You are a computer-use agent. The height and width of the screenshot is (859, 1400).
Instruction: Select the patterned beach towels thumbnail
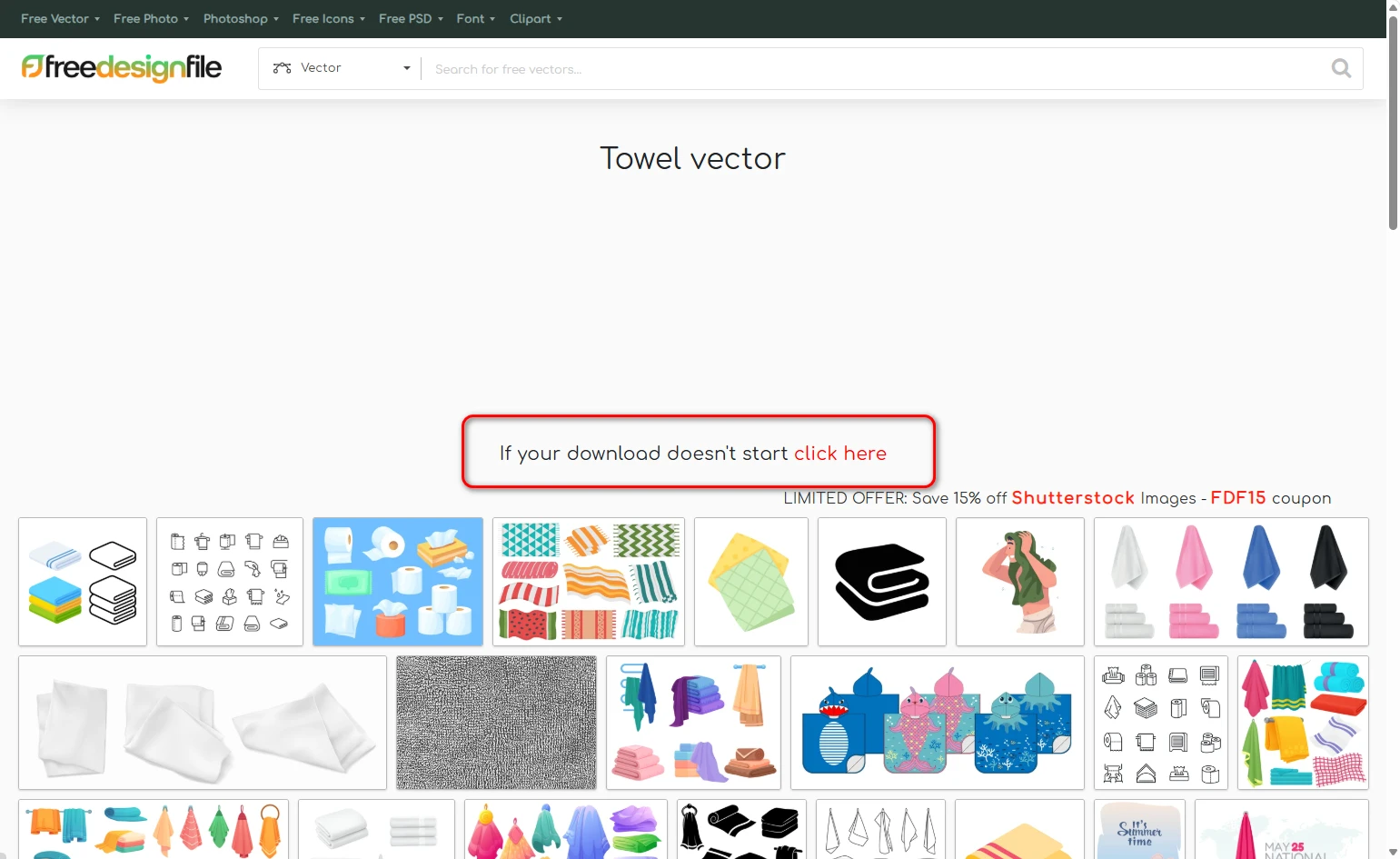point(588,582)
